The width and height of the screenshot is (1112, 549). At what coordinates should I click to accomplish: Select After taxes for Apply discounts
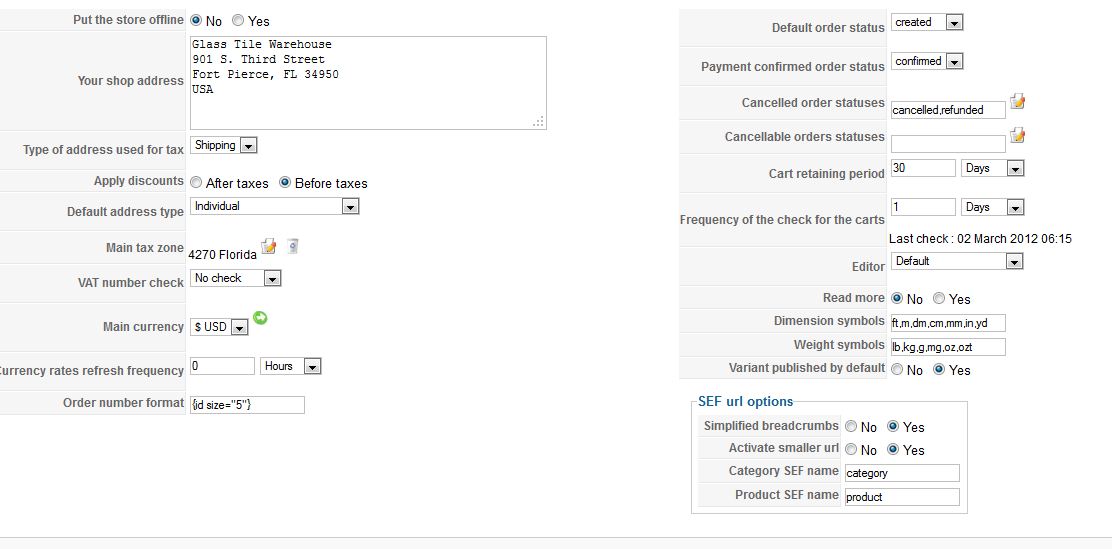(195, 183)
